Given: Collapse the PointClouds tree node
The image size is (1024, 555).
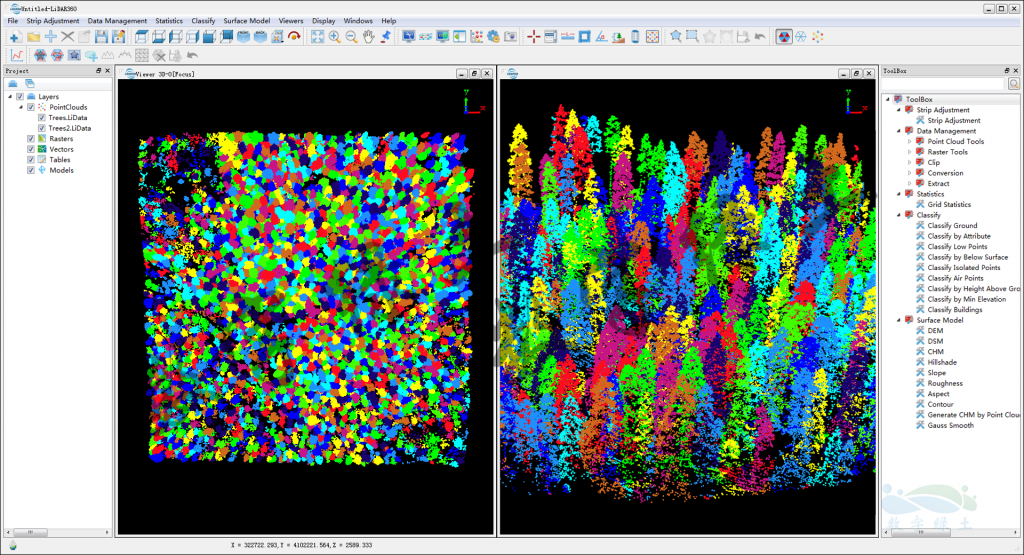Looking at the screenshot, I should [x=21, y=107].
